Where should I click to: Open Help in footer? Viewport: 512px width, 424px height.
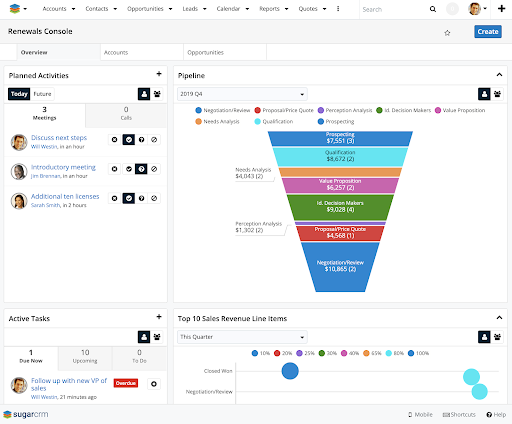click(x=496, y=415)
